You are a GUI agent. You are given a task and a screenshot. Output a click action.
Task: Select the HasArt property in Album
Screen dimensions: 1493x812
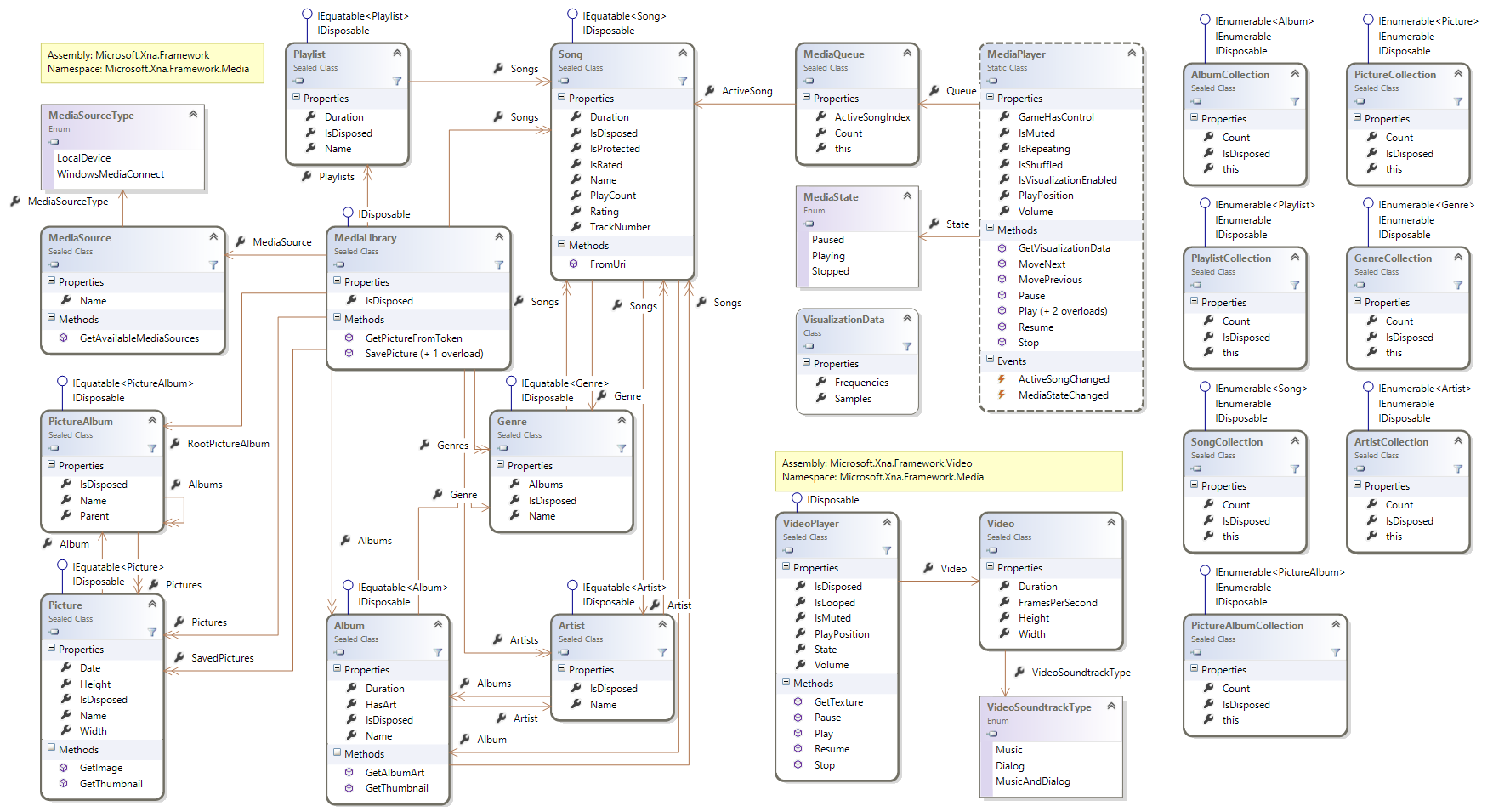(381, 705)
